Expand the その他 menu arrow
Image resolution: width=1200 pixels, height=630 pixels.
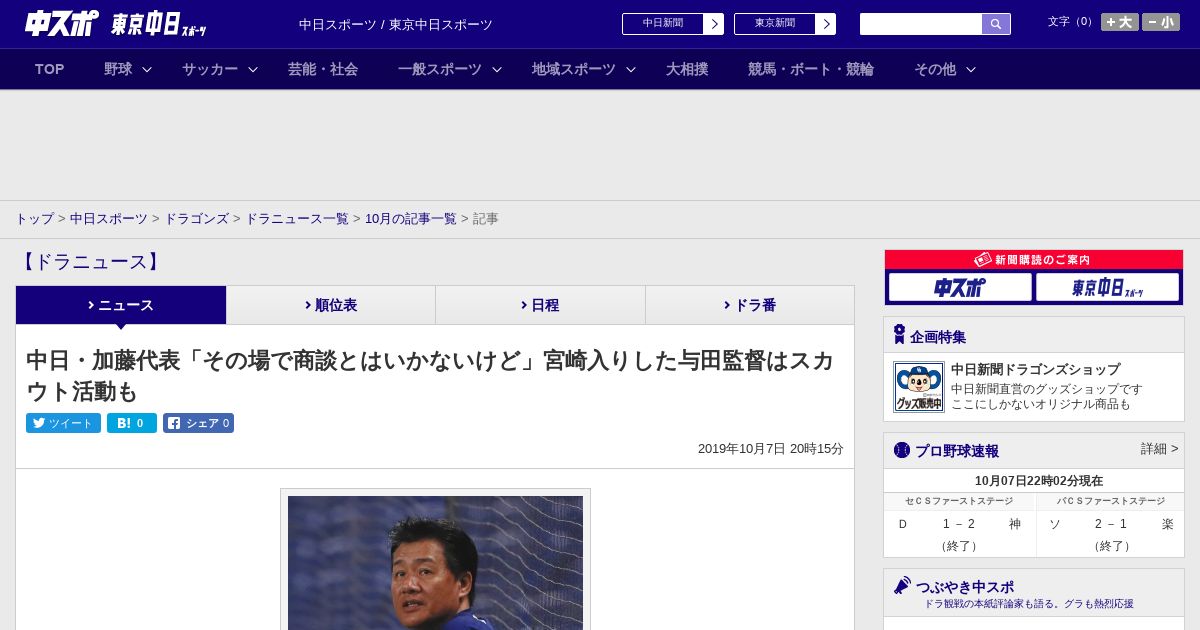pyautogui.click(x=971, y=70)
